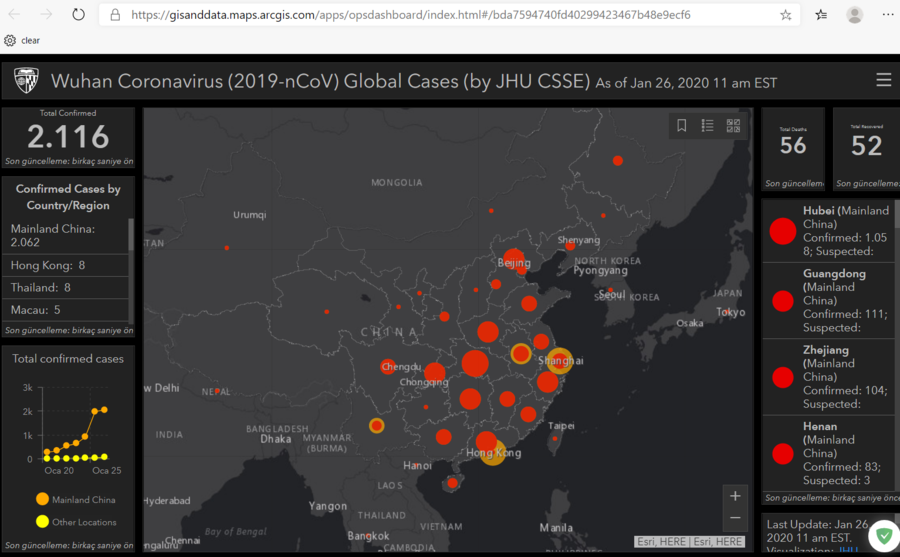
Task: Open the basemap gallery grid icon
Action: click(x=734, y=125)
